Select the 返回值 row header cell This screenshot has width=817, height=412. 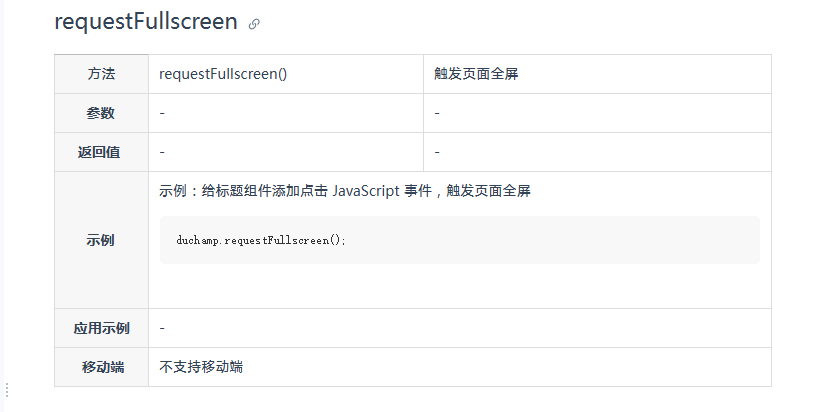tap(102, 152)
